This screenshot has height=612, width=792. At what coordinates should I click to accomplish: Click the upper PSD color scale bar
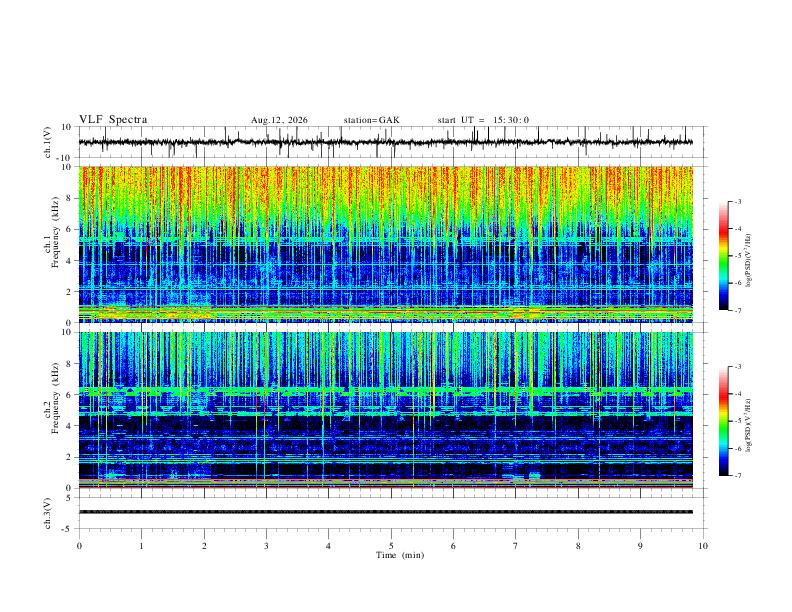pos(723,256)
